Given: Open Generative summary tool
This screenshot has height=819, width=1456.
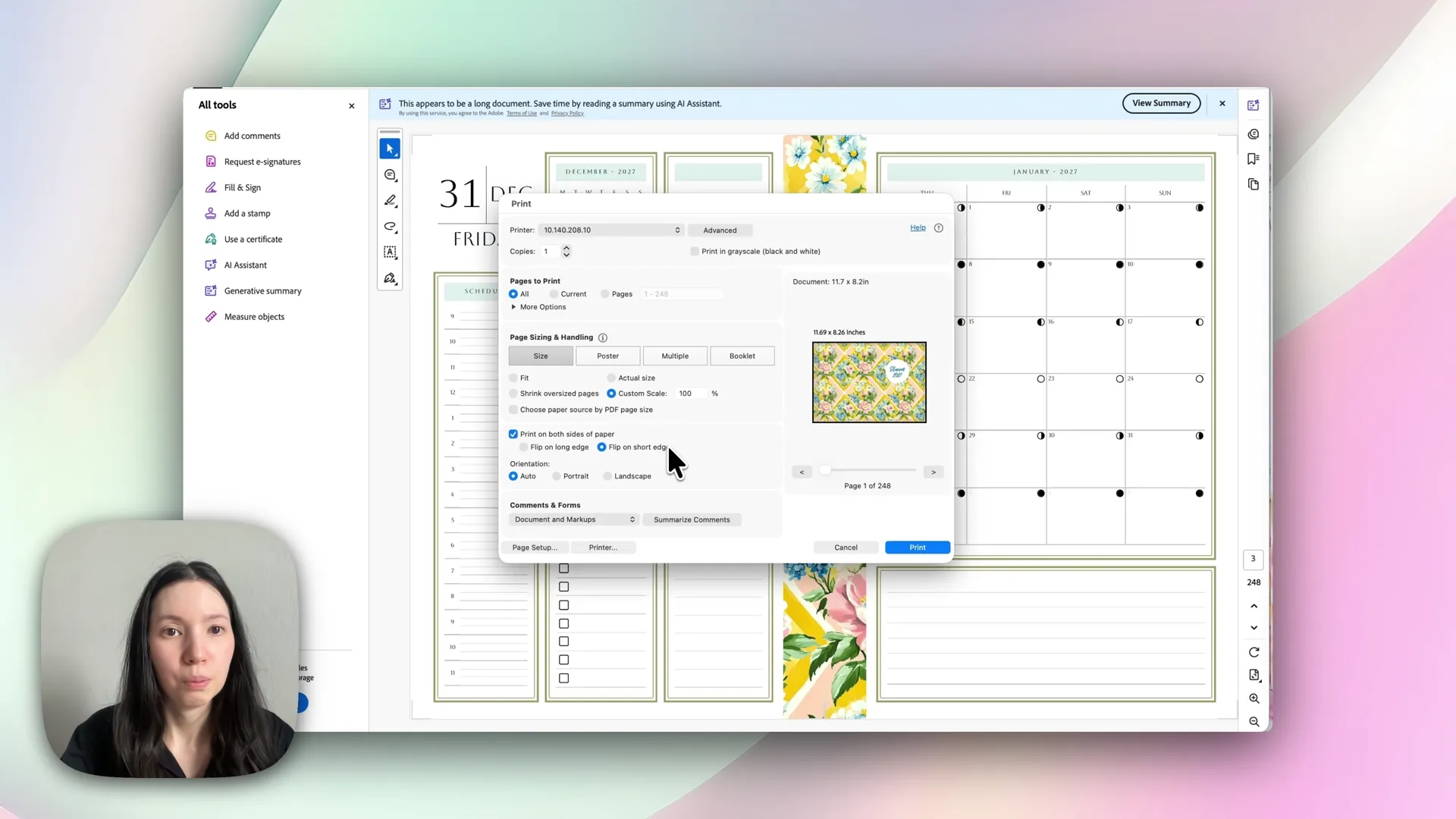Looking at the screenshot, I should pos(253,290).
